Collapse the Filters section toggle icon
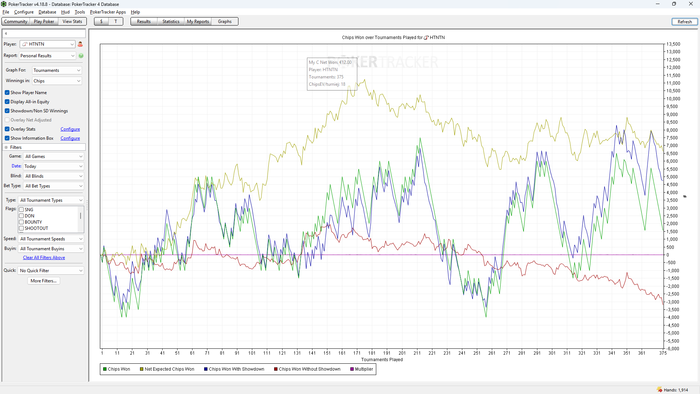700x394 pixels. tap(6, 147)
